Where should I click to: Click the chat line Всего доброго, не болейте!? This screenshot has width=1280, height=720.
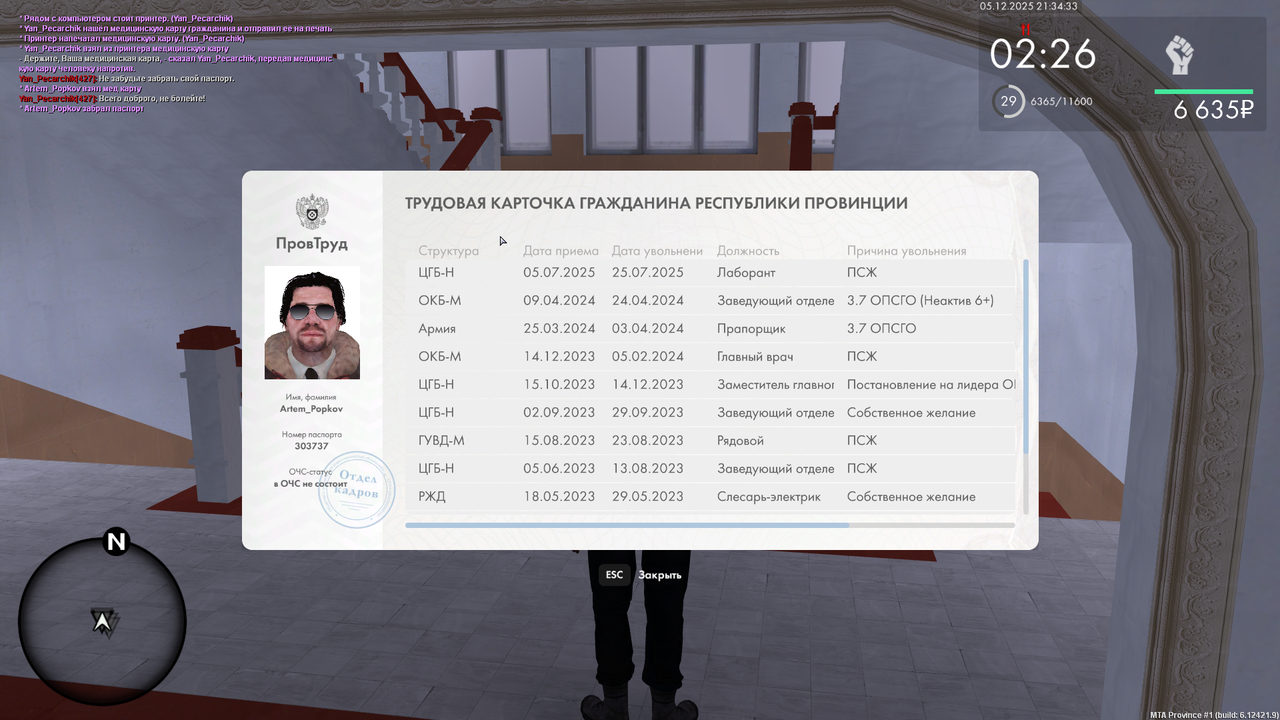(112, 98)
